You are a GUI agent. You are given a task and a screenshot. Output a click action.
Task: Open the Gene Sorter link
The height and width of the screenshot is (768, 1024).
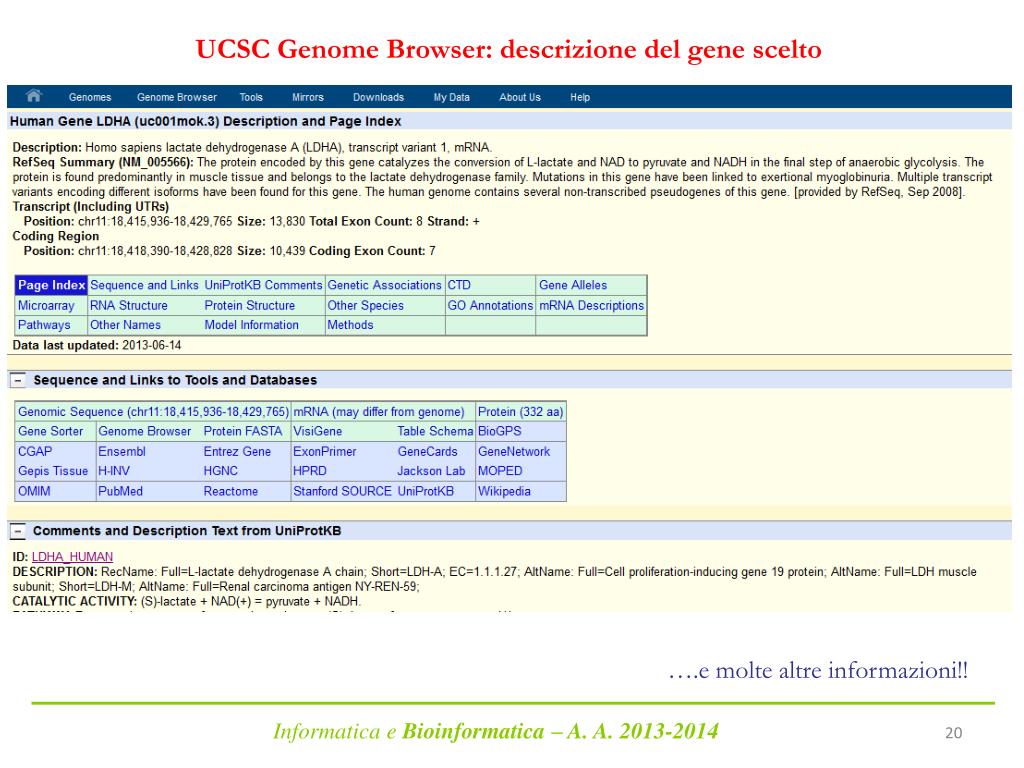[x=50, y=432]
